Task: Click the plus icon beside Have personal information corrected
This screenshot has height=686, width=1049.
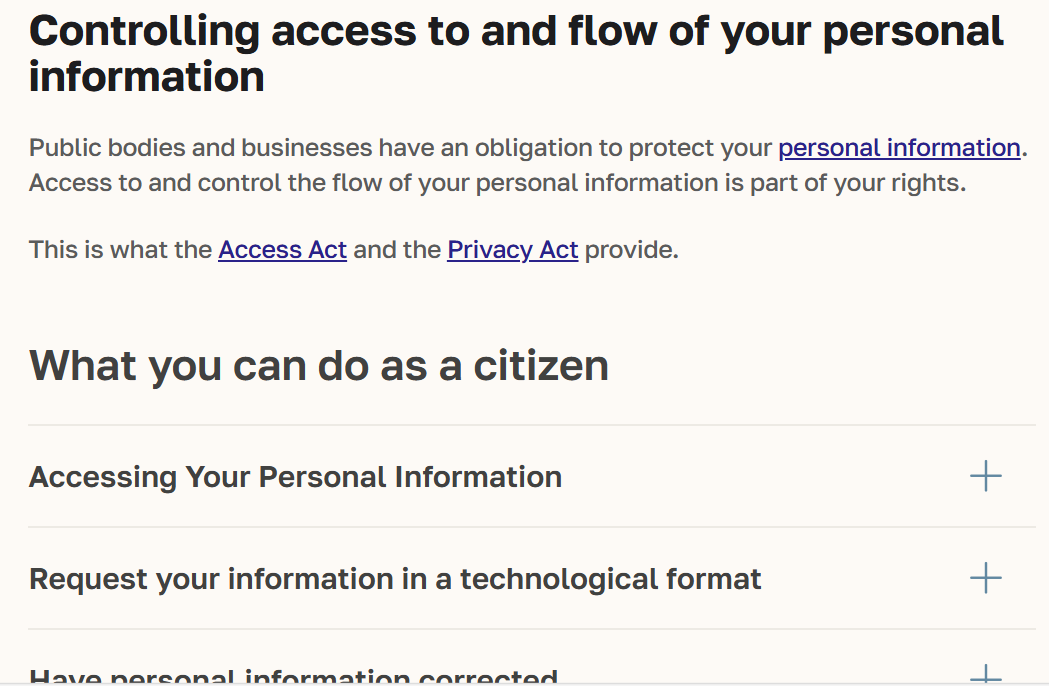Action: [985, 676]
